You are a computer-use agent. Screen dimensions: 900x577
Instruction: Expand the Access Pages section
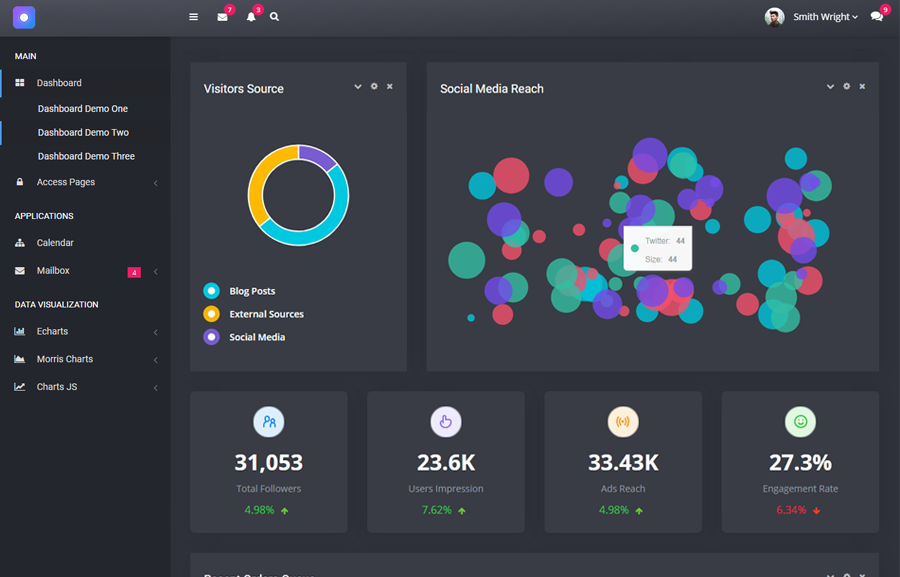coord(66,182)
